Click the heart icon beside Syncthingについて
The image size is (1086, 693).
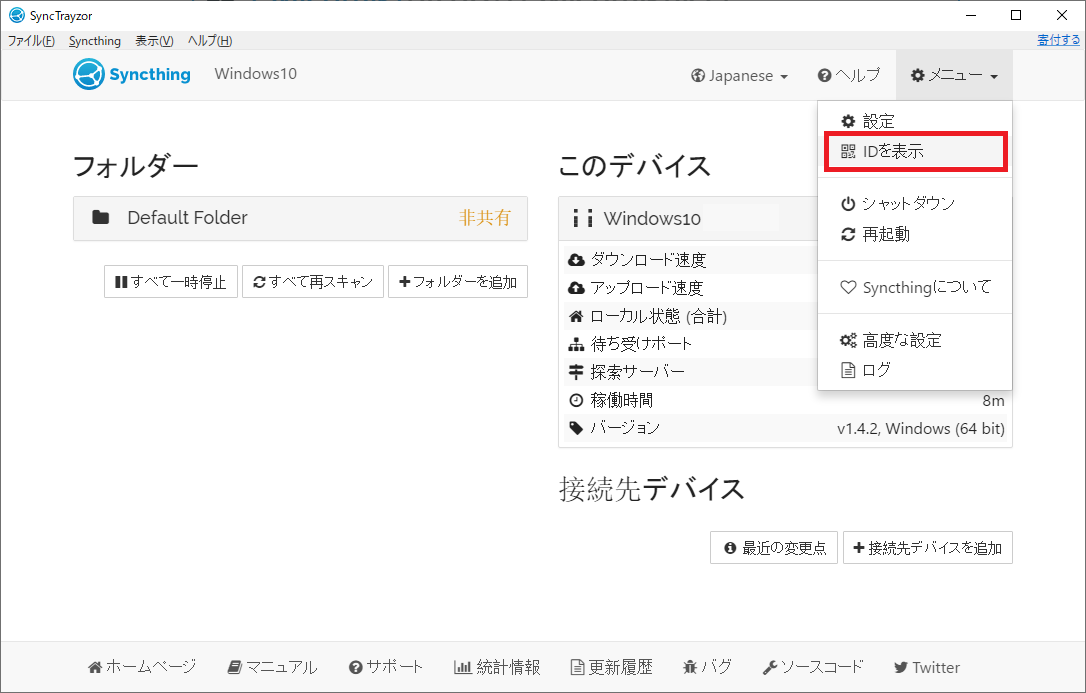point(848,287)
